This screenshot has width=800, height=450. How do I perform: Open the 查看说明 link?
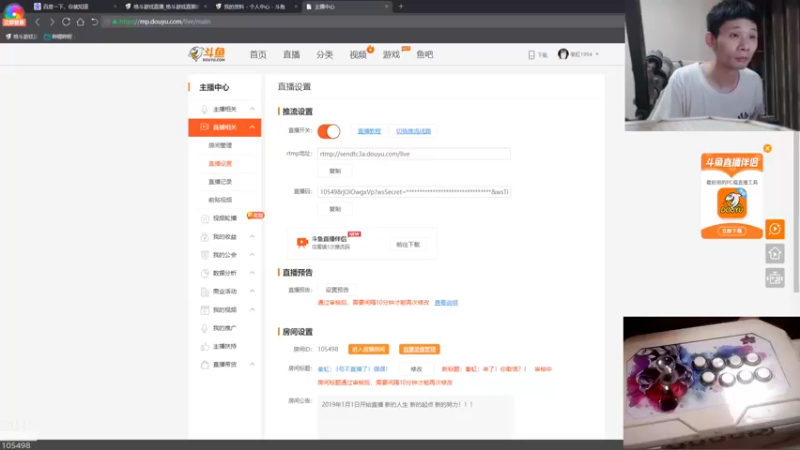click(446, 303)
